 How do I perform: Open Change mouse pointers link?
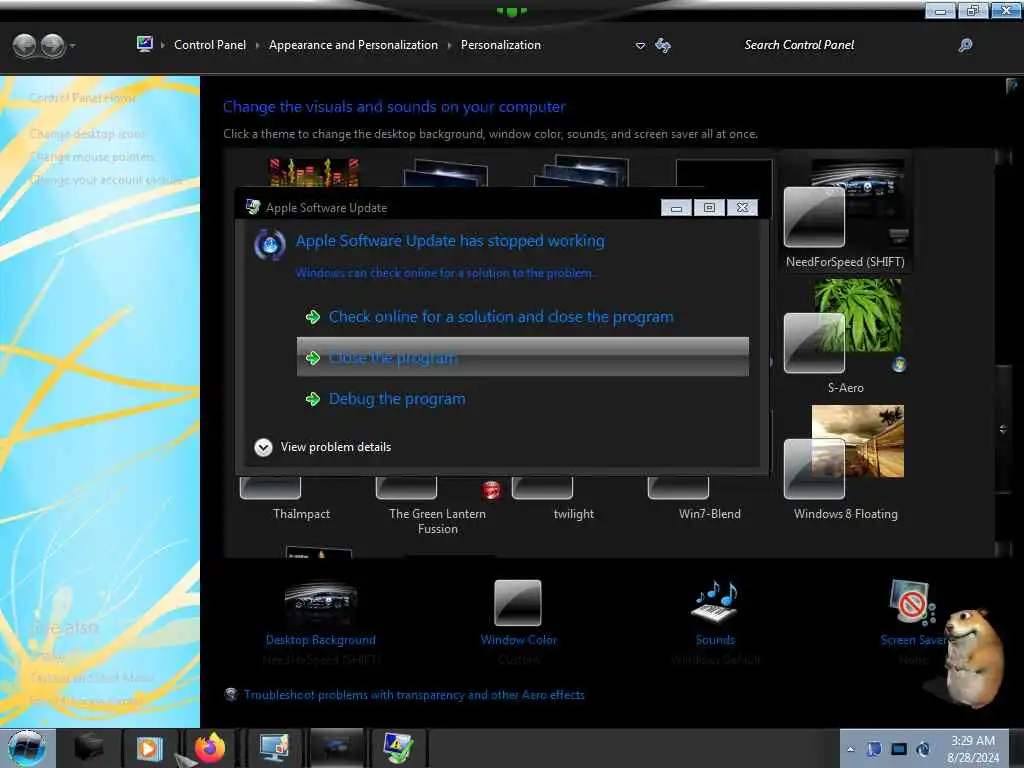(91, 157)
